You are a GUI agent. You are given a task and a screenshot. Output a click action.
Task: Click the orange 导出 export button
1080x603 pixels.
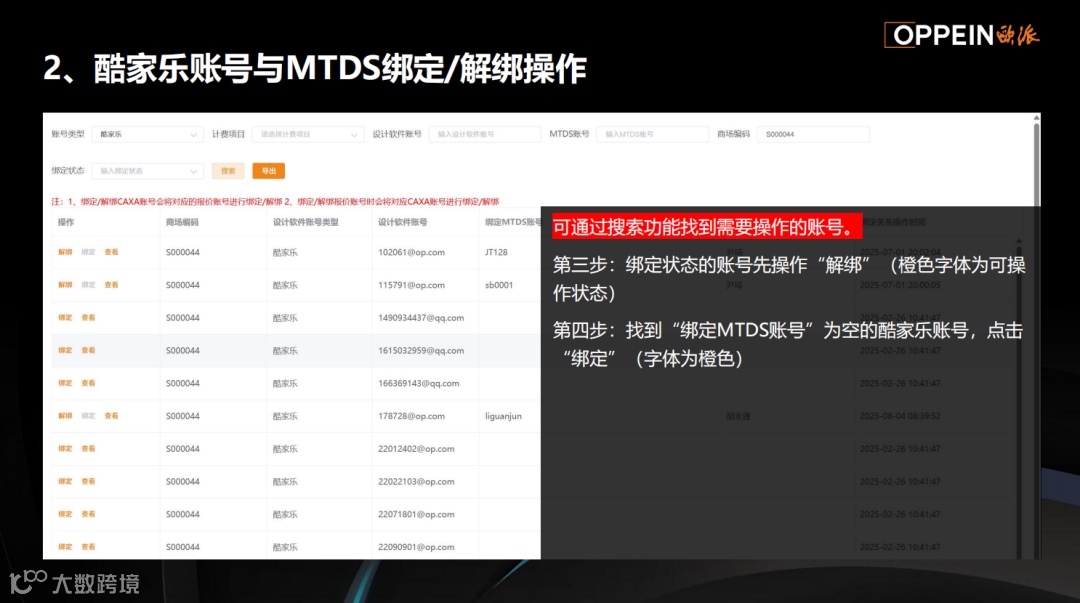point(269,171)
